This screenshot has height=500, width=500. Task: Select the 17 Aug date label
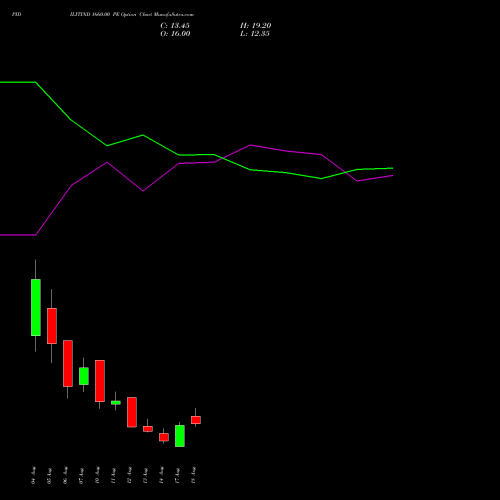click(177, 475)
